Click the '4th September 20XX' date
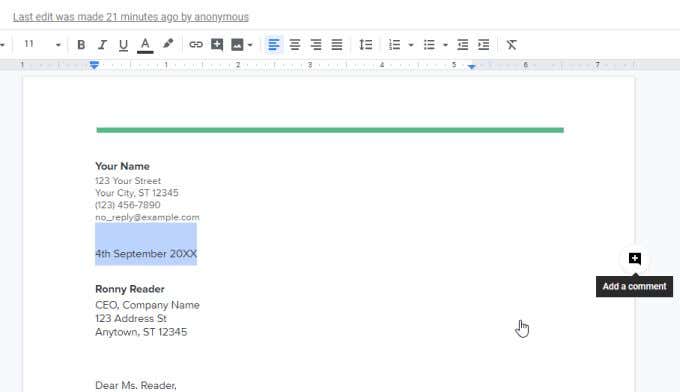 (146, 254)
